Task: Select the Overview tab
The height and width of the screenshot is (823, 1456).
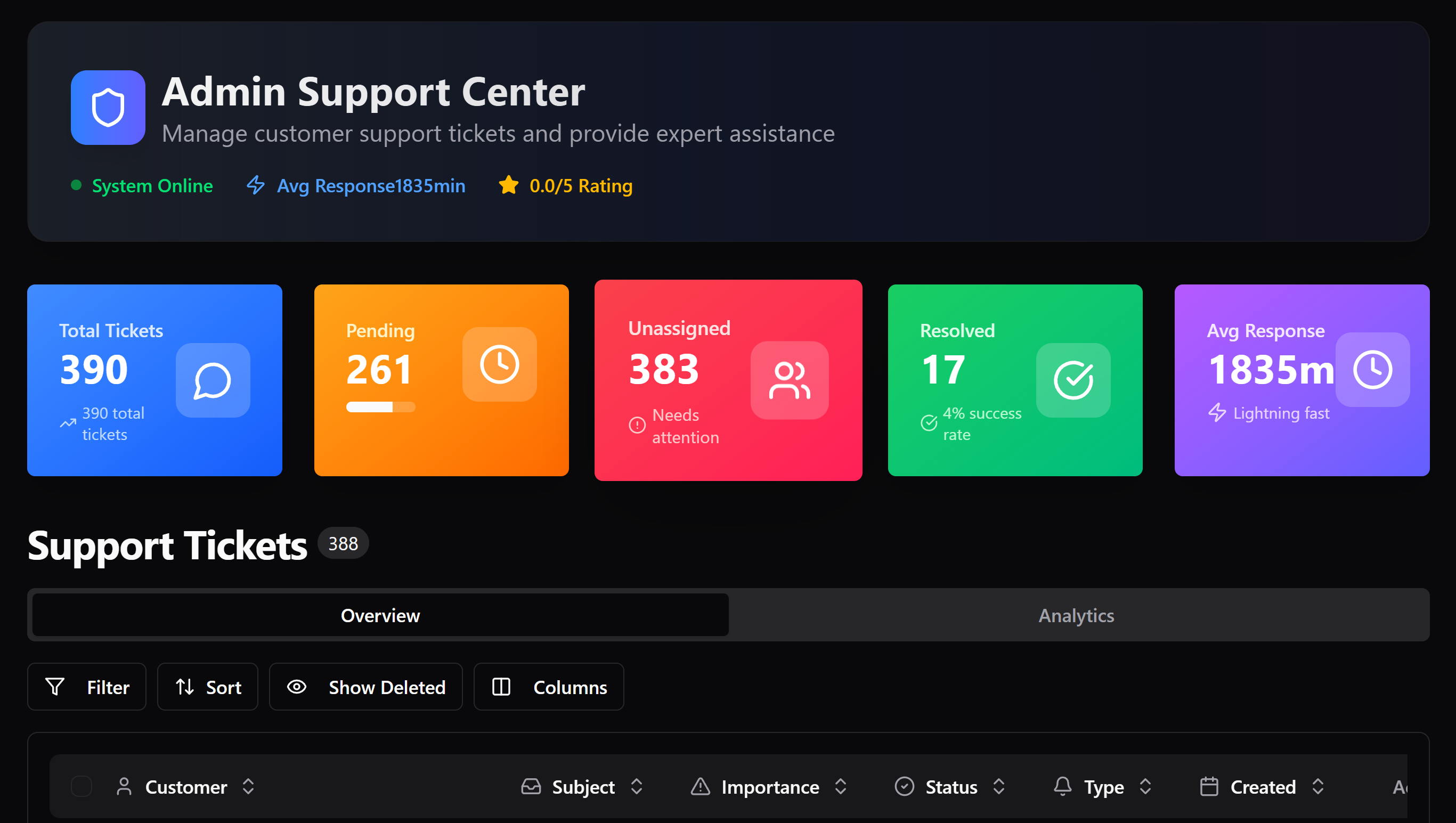Action: (x=380, y=615)
